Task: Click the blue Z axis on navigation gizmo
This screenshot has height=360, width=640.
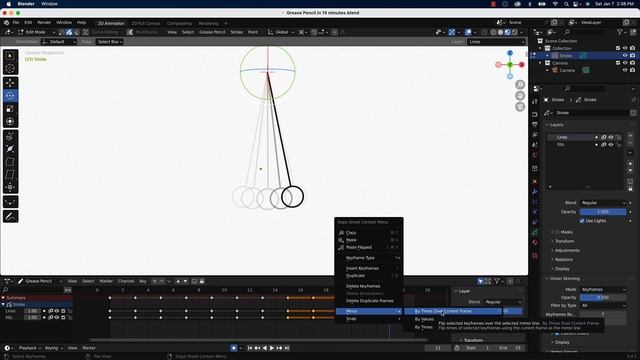Action: pyautogui.click(x=510, y=53)
